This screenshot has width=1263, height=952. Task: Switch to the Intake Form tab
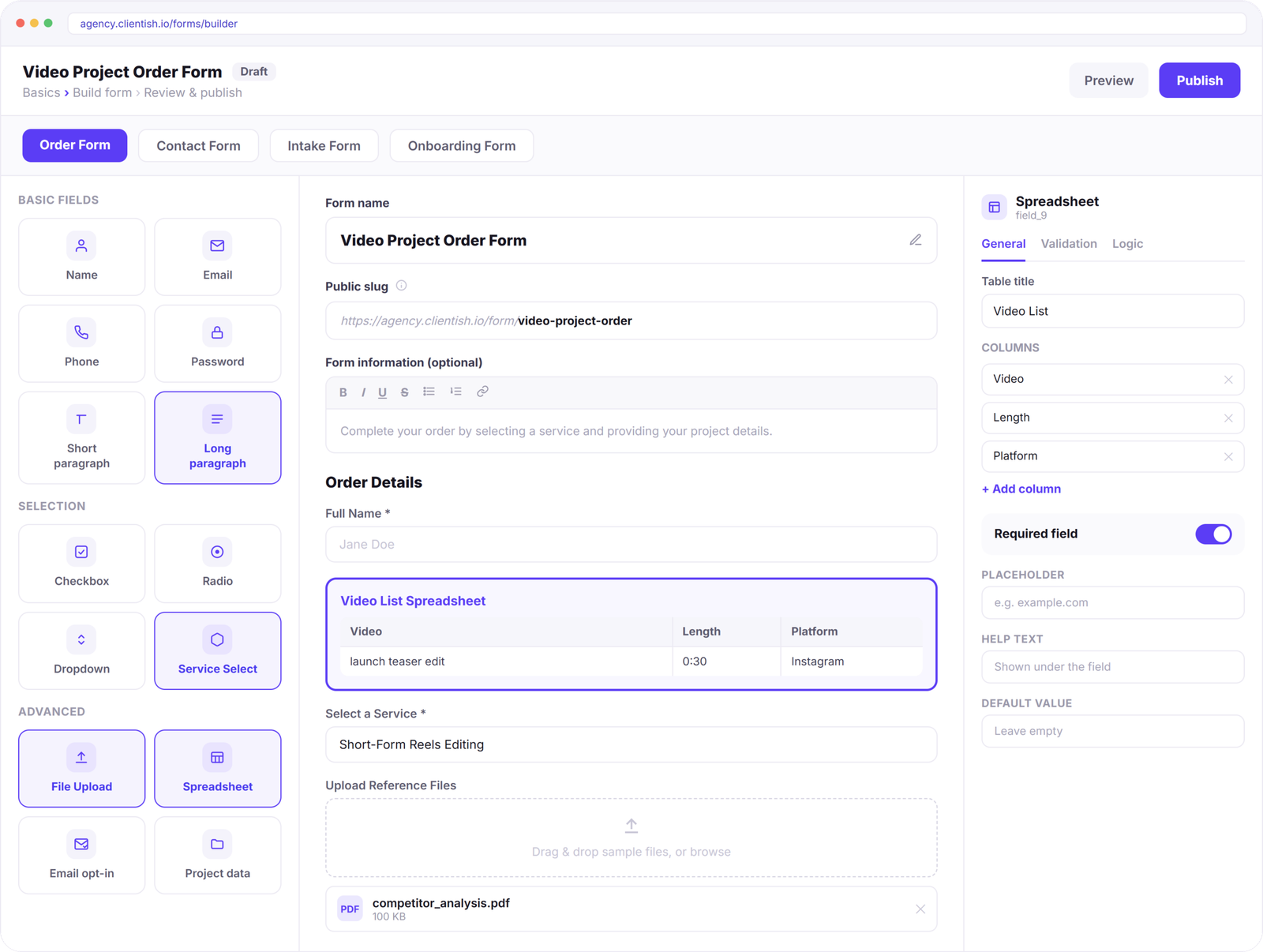tap(324, 146)
